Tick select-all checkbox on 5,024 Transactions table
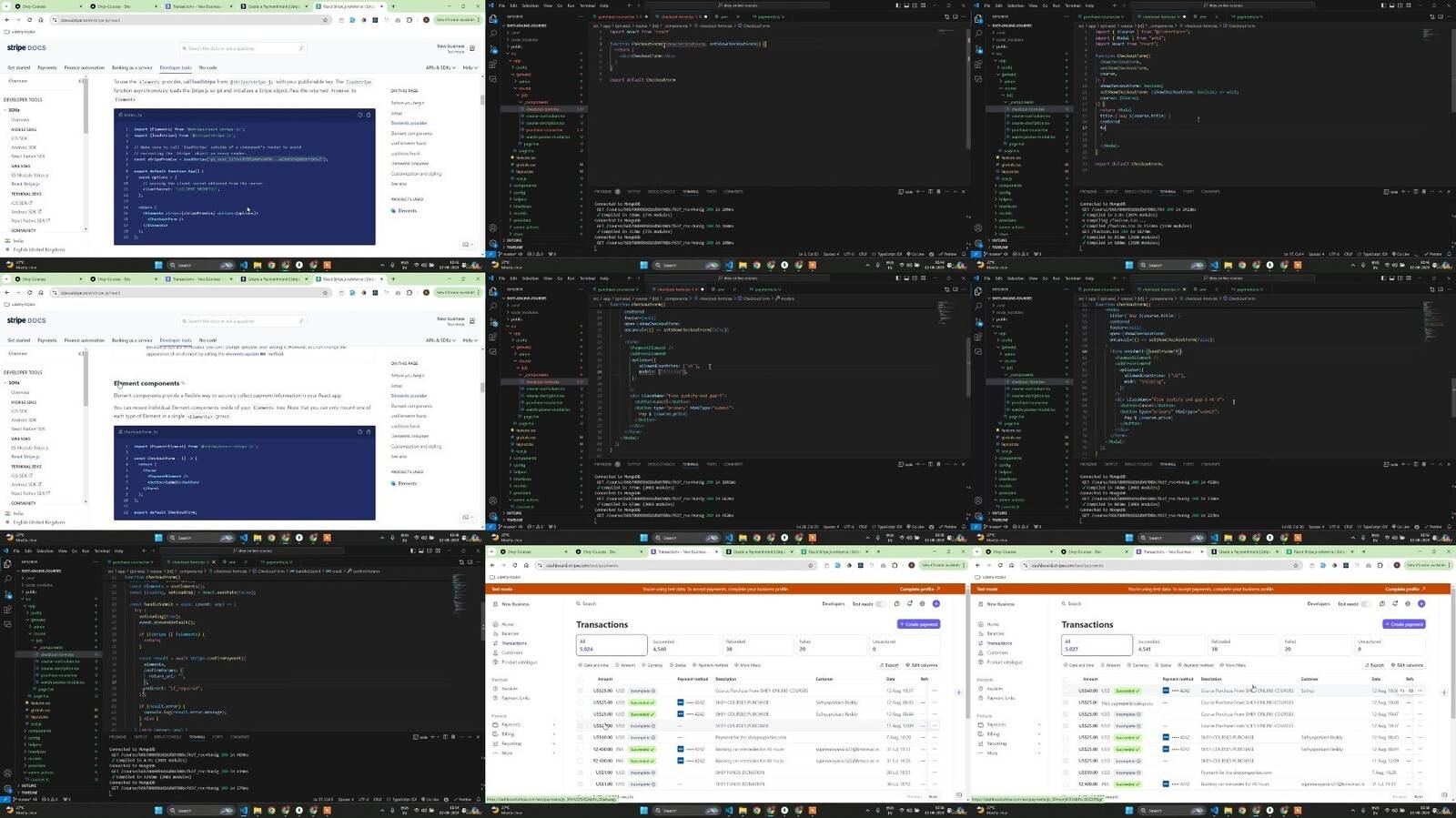 581,679
